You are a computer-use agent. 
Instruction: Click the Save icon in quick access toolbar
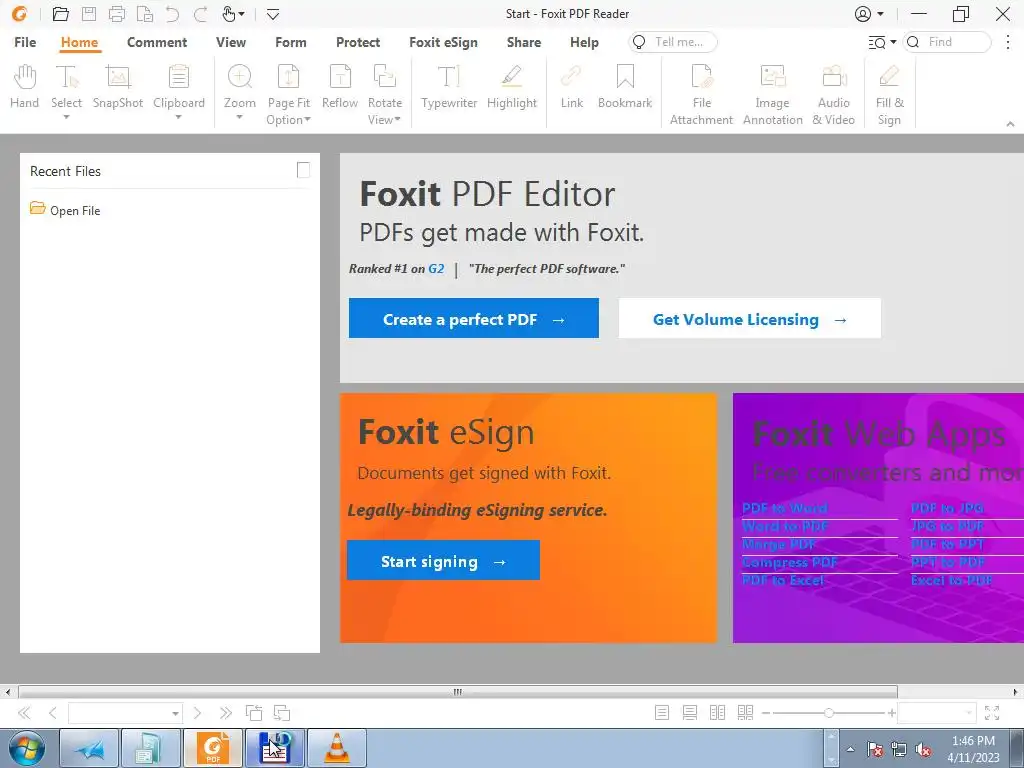[89, 14]
